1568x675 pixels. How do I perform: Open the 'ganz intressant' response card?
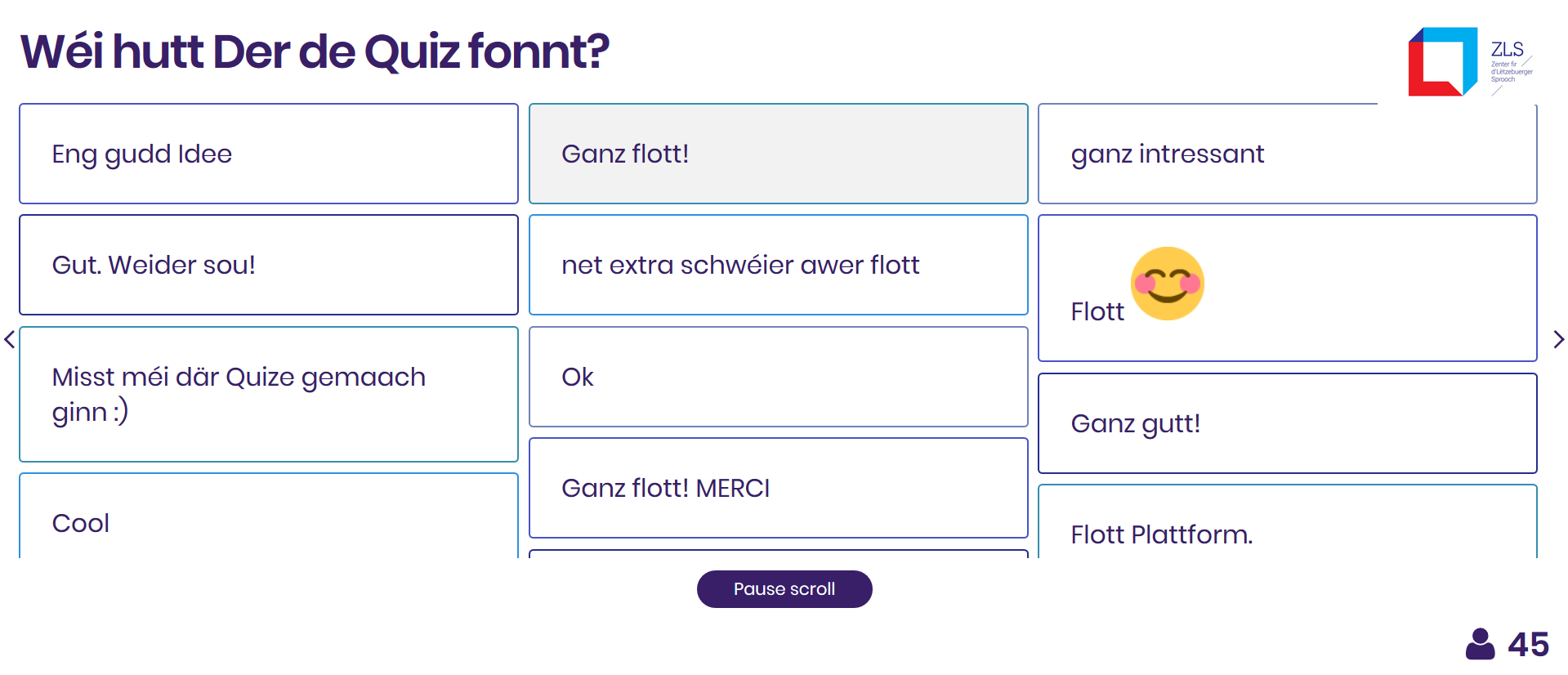tap(1287, 154)
